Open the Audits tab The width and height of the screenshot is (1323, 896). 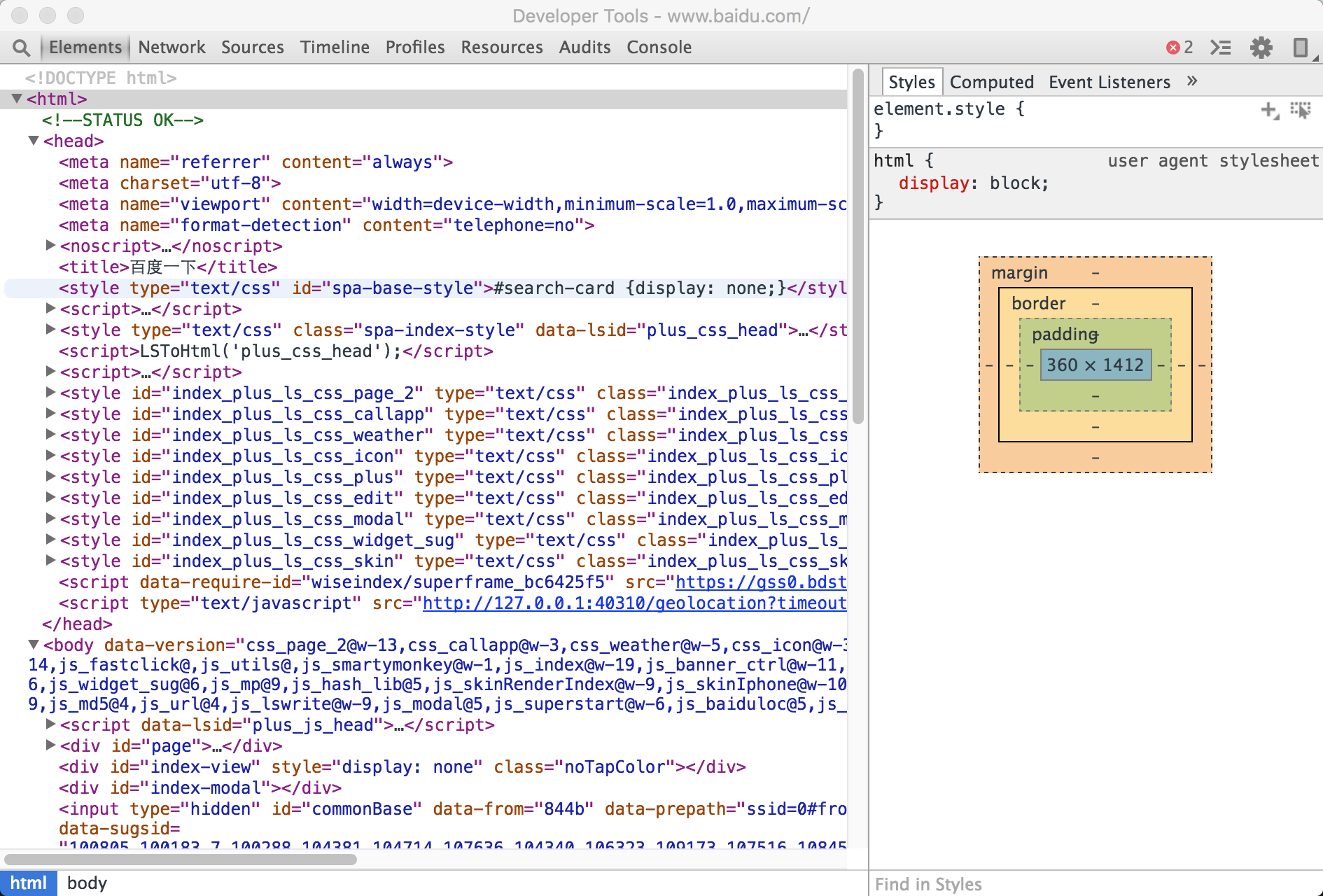point(584,47)
